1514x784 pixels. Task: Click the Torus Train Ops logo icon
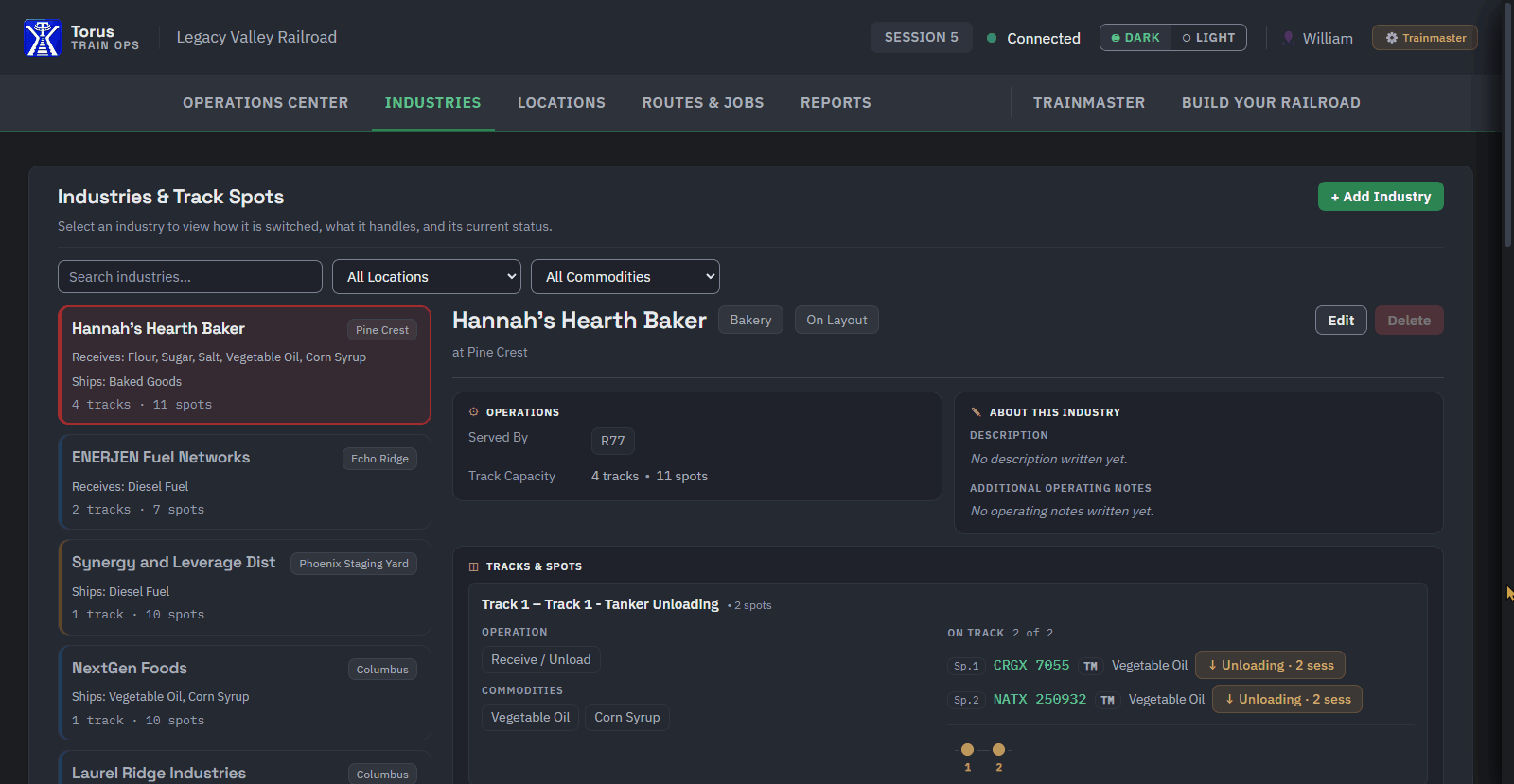pos(43,38)
